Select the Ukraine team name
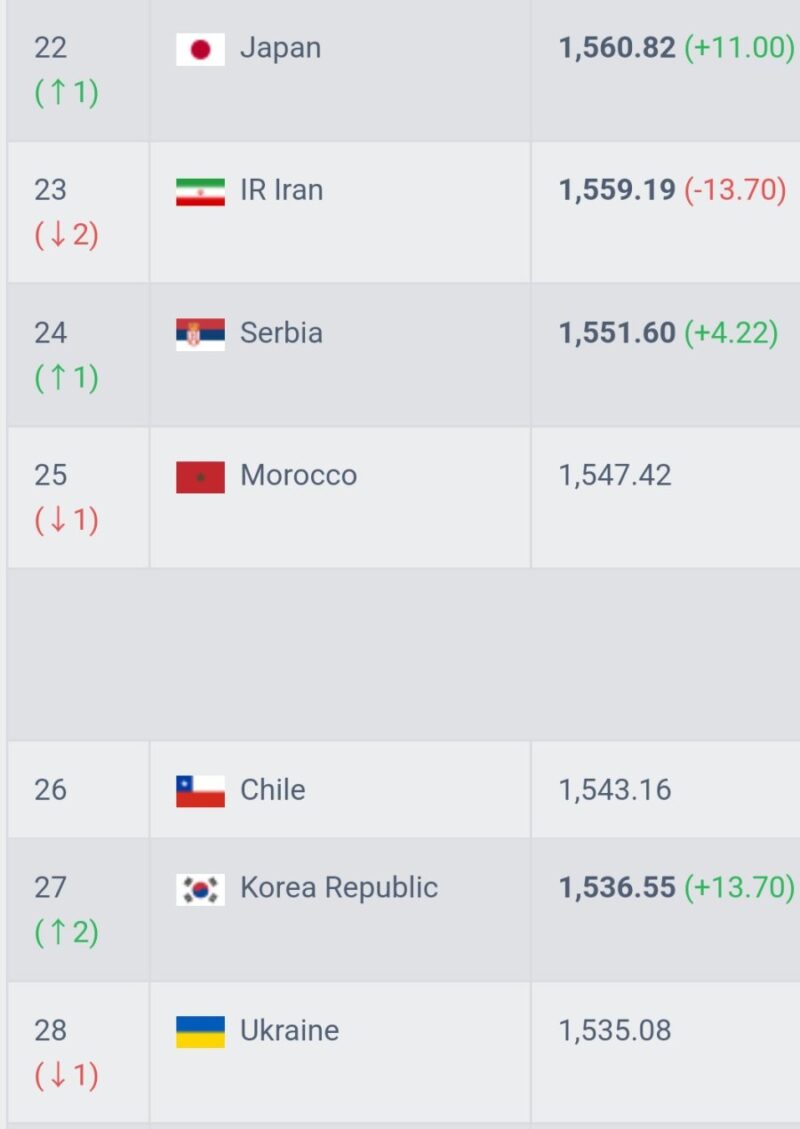Viewport: 800px width, 1129px height. click(289, 1031)
